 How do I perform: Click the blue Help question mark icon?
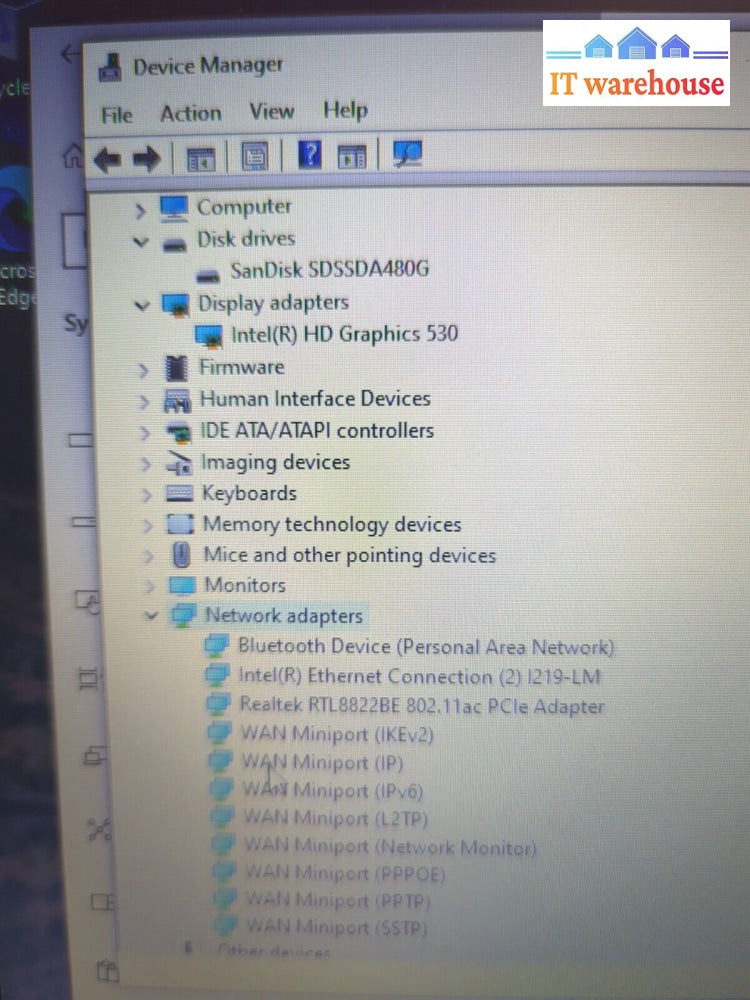(310, 155)
